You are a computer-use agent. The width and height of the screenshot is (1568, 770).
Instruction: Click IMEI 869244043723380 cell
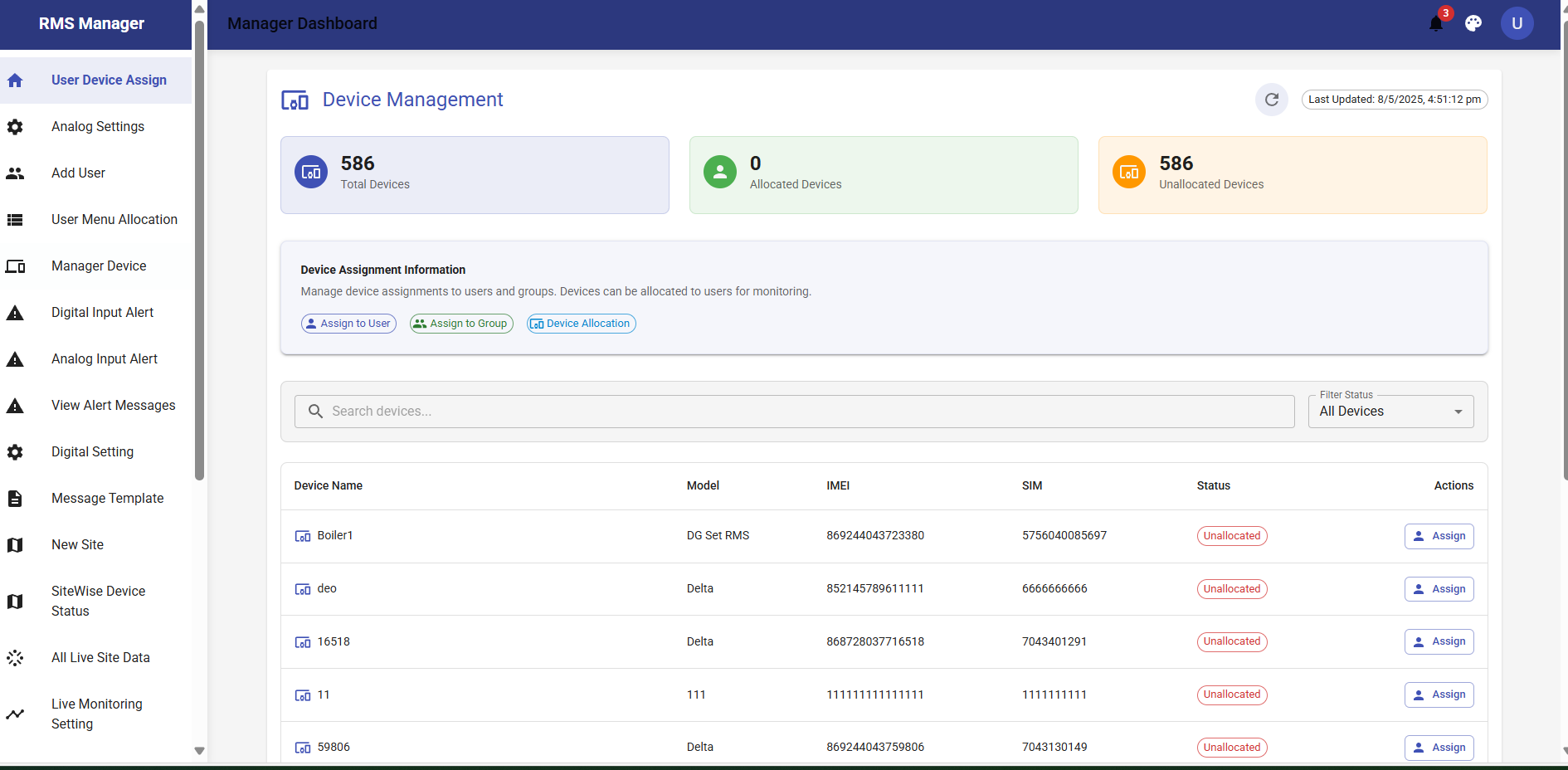click(875, 536)
